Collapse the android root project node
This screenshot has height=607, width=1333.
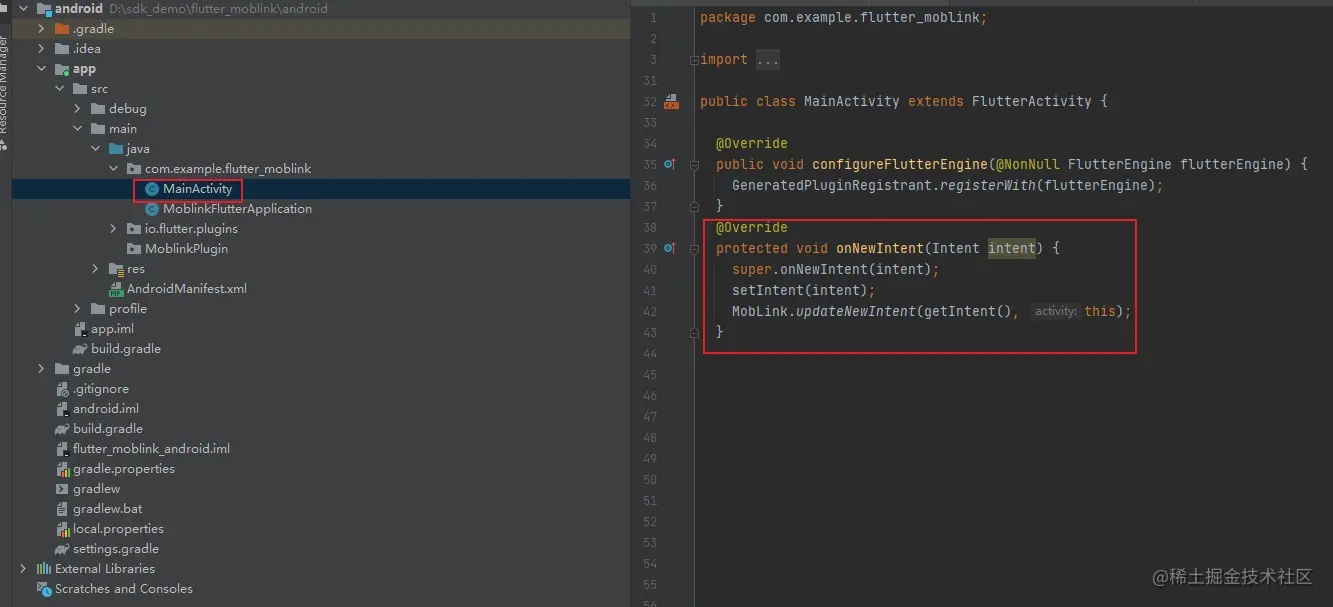tap(23, 9)
